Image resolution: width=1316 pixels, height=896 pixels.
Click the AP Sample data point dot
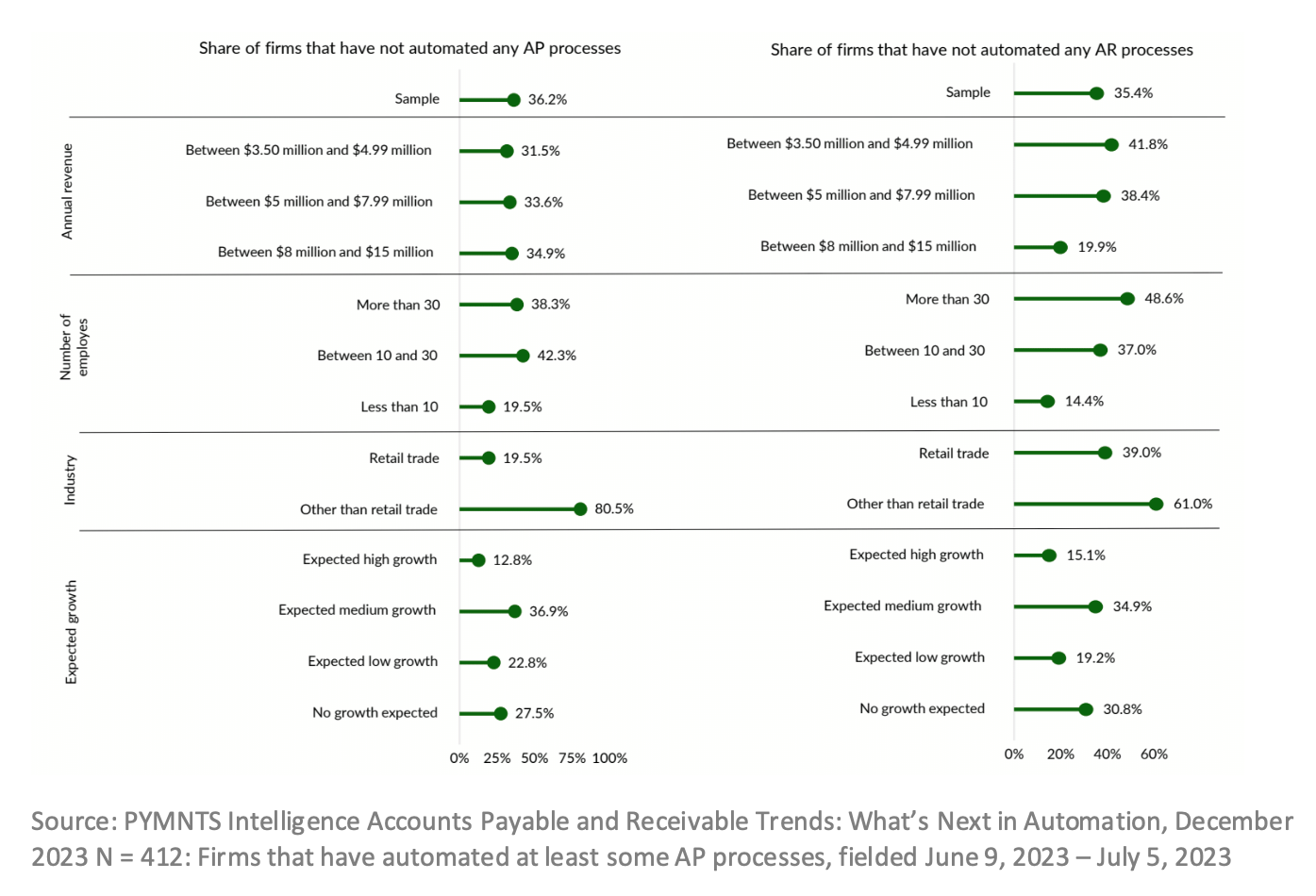click(513, 100)
